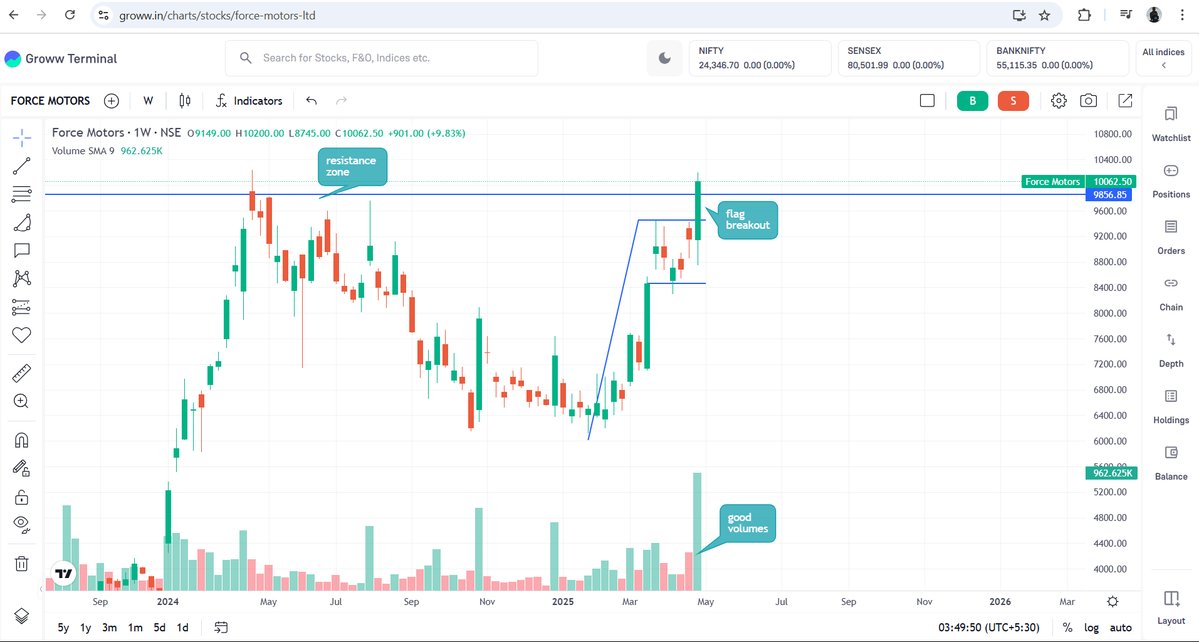This screenshot has width=1199, height=642.
Task: Click the trash remove drawings icon
Action: point(21,564)
